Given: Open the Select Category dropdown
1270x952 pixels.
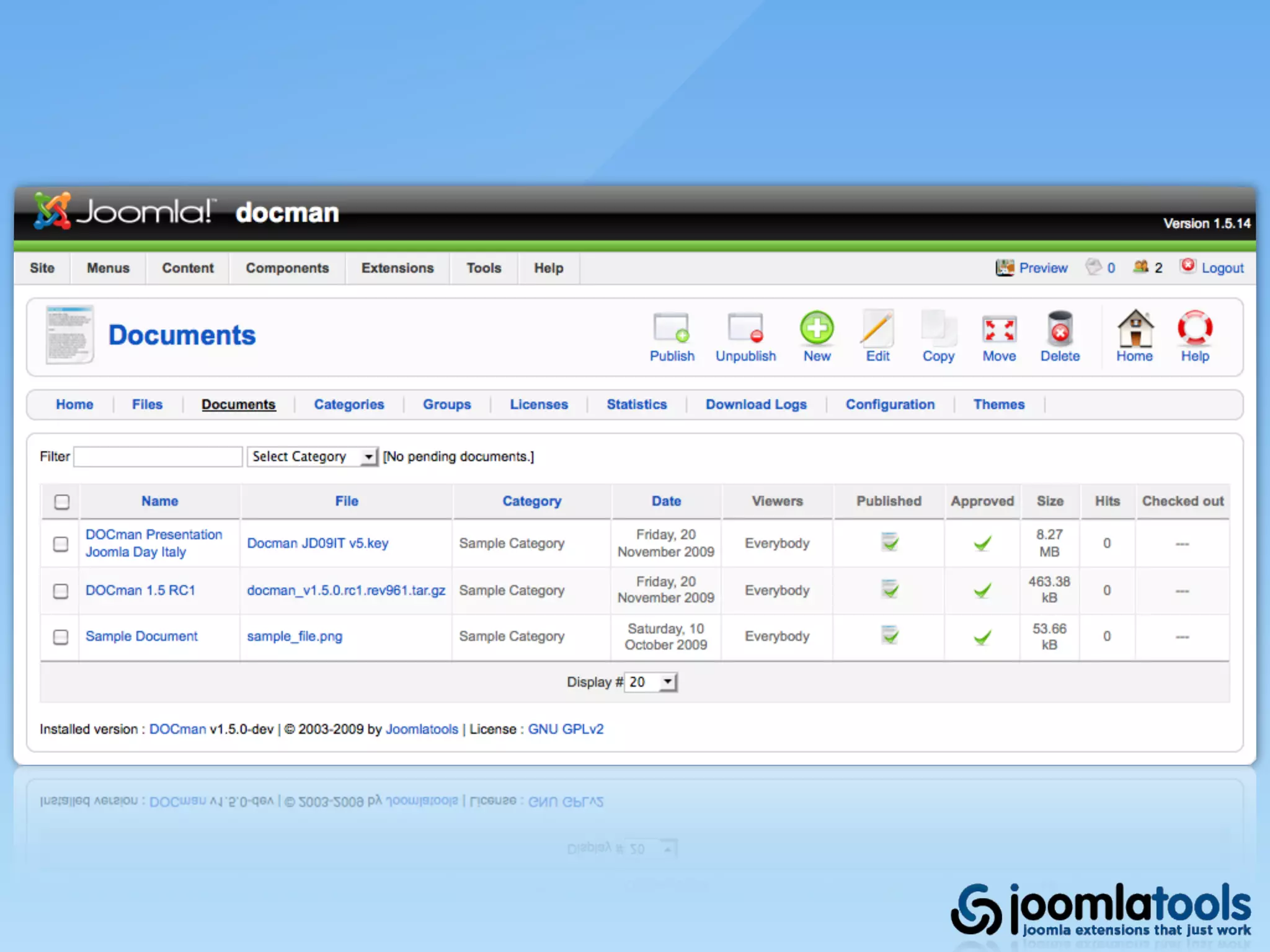Looking at the screenshot, I should (312, 457).
